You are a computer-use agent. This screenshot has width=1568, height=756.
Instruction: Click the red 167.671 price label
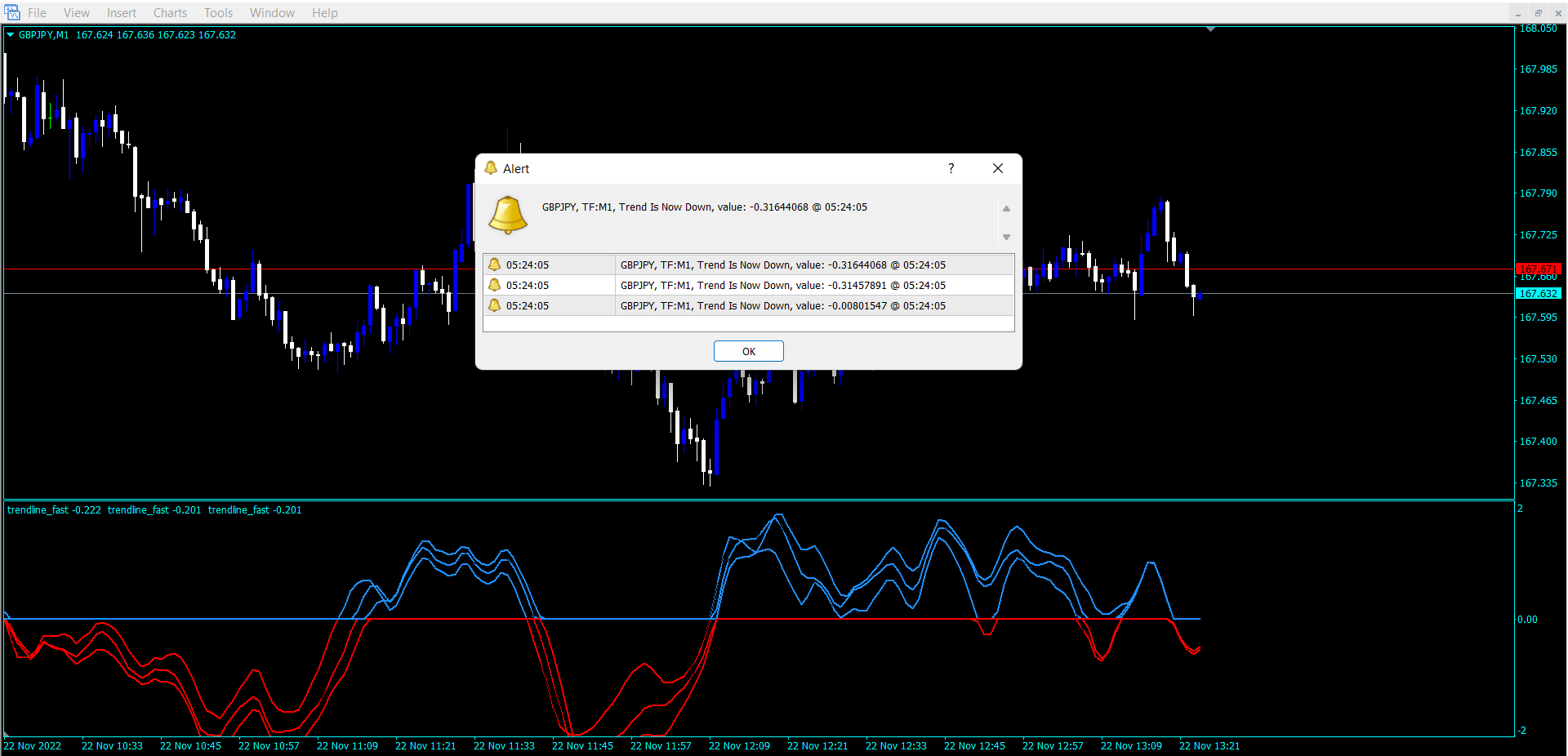(x=1538, y=269)
